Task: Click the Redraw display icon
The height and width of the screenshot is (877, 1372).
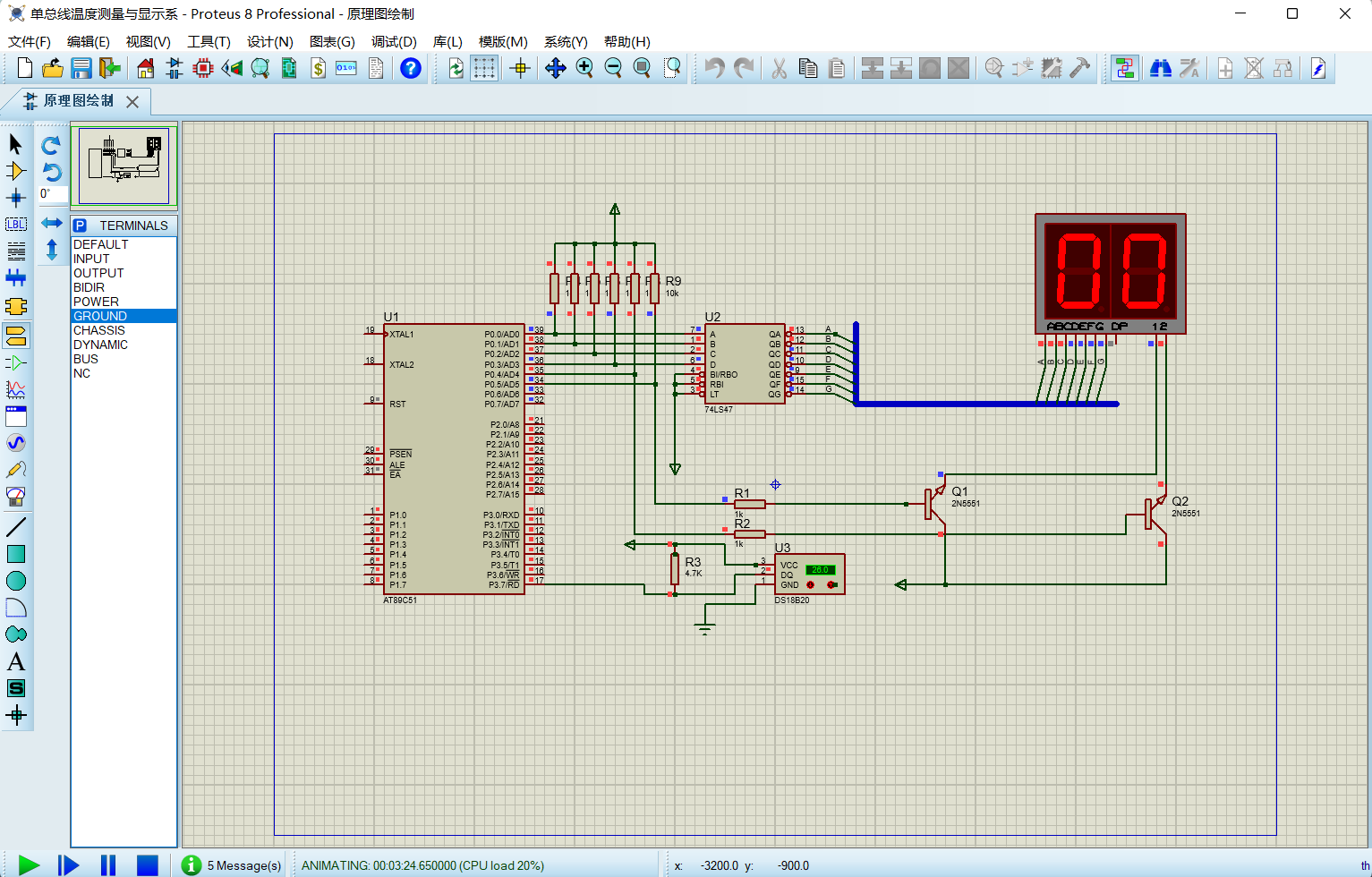Action: click(456, 68)
